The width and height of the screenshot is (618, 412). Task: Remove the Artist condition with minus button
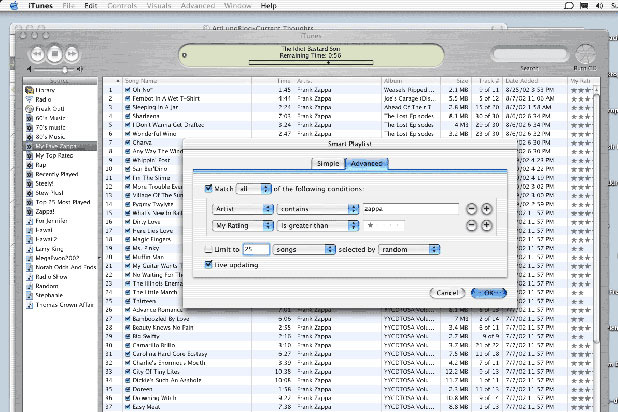point(470,208)
